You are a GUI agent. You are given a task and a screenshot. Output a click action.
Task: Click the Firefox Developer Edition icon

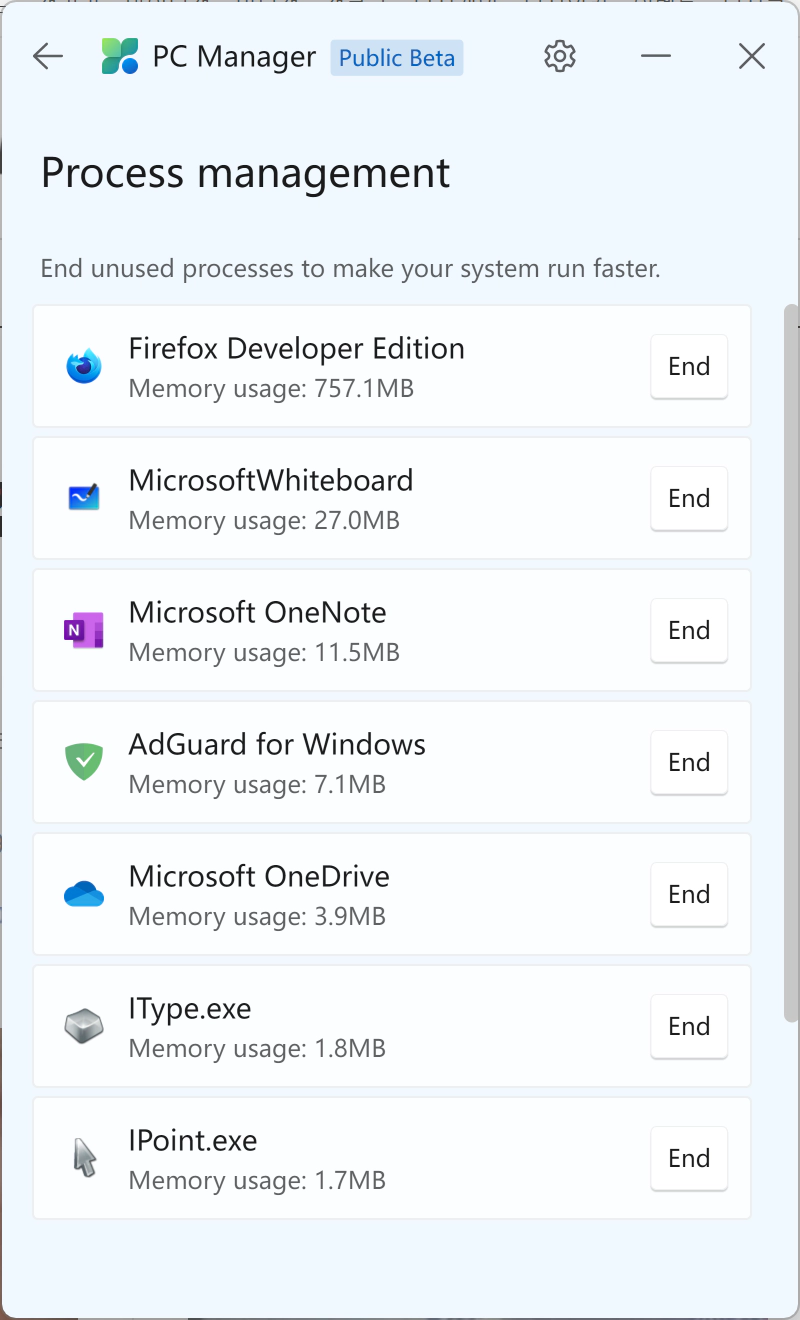tap(84, 367)
